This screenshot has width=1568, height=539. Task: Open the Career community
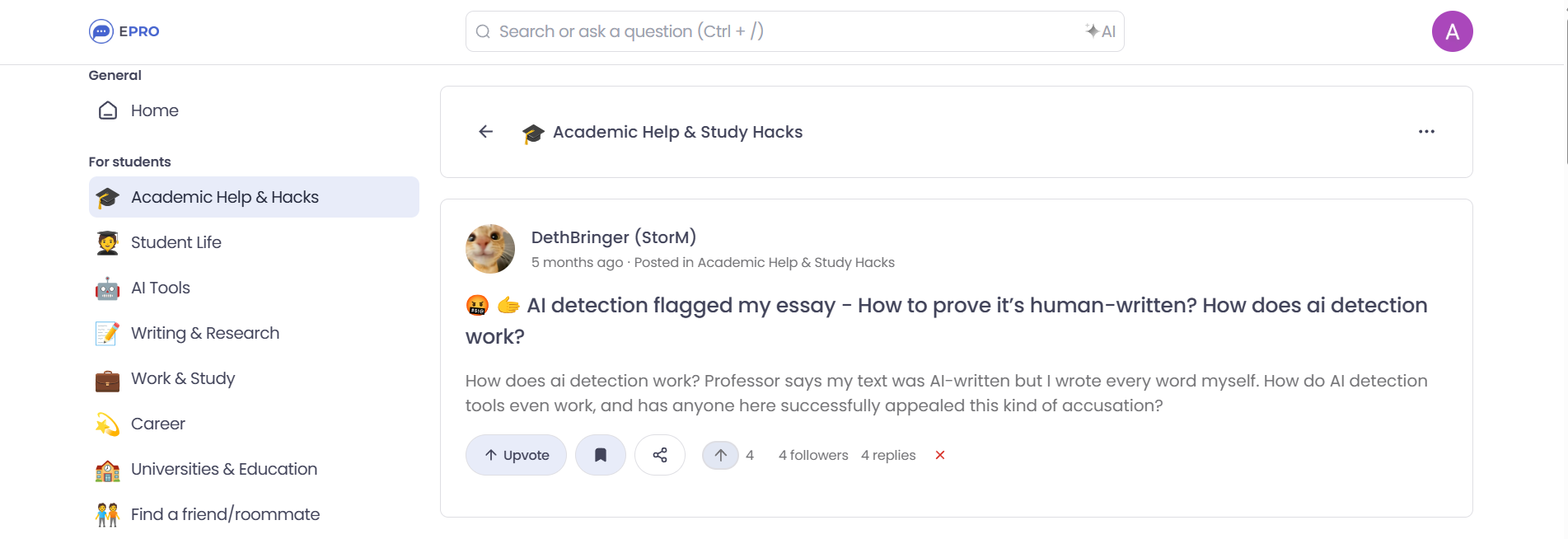coord(157,424)
